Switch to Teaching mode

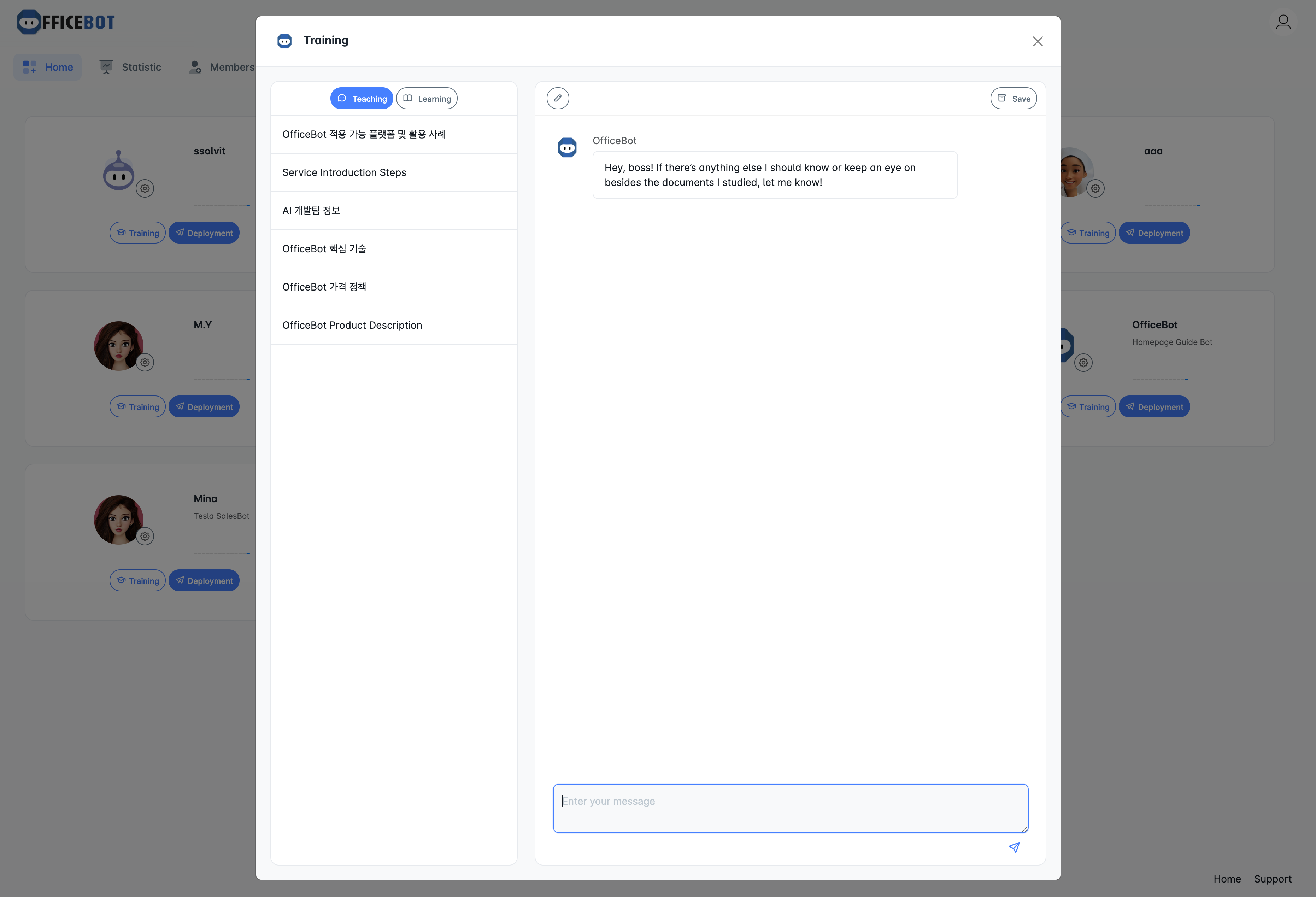(362, 99)
